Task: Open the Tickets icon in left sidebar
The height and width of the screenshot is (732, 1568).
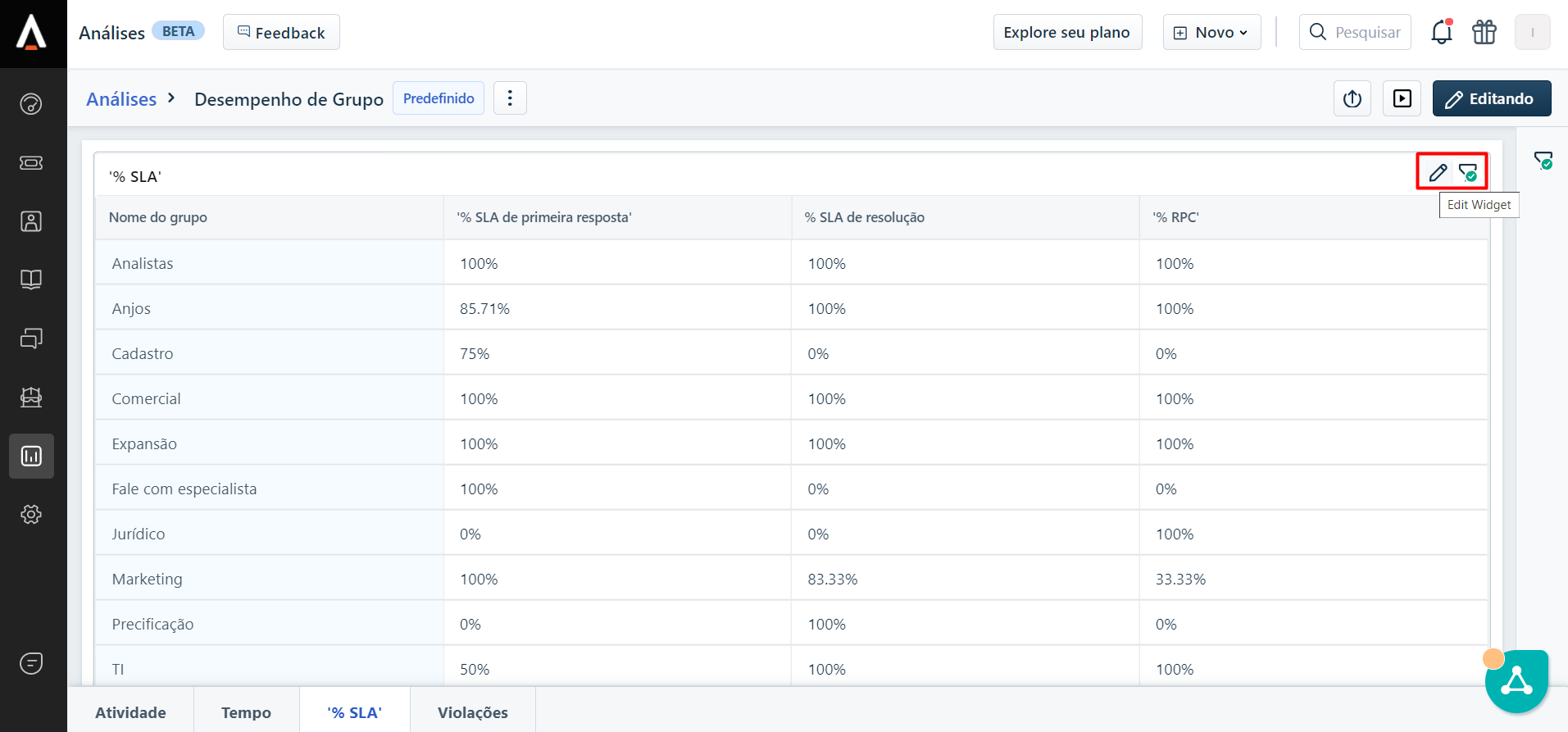Action: click(x=31, y=162)
